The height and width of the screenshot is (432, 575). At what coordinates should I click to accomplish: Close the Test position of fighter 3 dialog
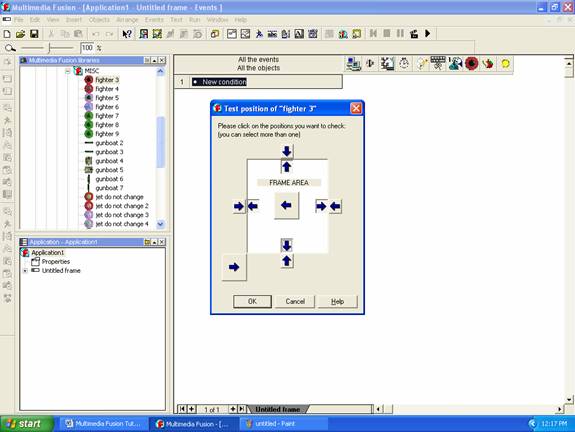(x=356, y=109)
